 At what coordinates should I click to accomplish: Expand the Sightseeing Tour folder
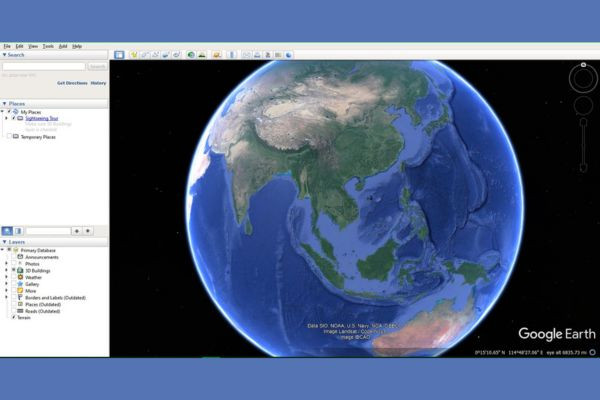7,118
